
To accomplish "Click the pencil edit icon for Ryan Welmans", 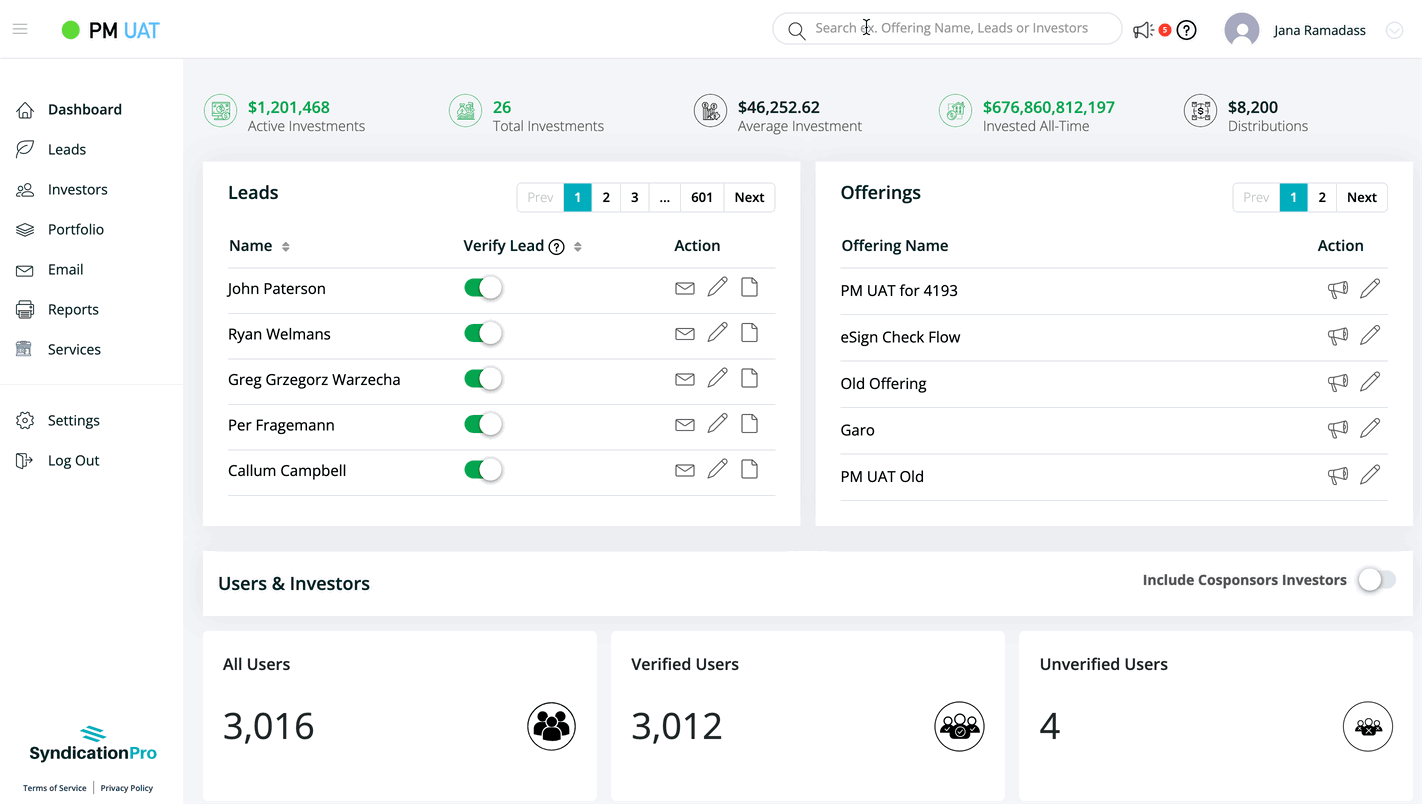I will point(717,333).
